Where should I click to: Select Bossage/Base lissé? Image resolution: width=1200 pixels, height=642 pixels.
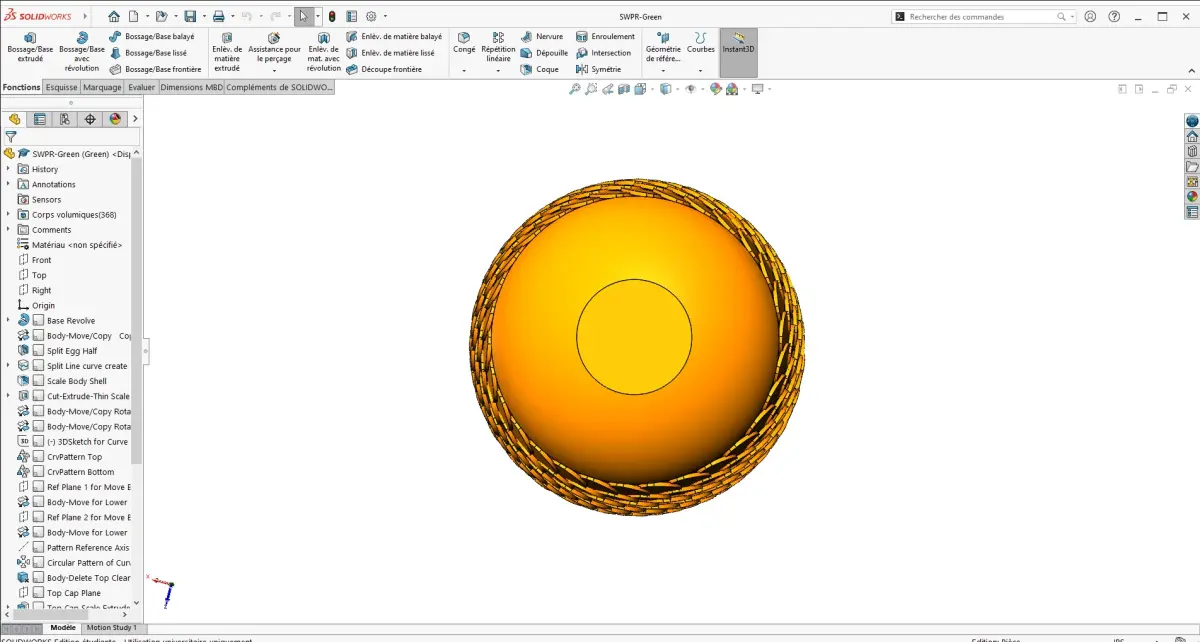pyautogui.click(x=148, y=53)
